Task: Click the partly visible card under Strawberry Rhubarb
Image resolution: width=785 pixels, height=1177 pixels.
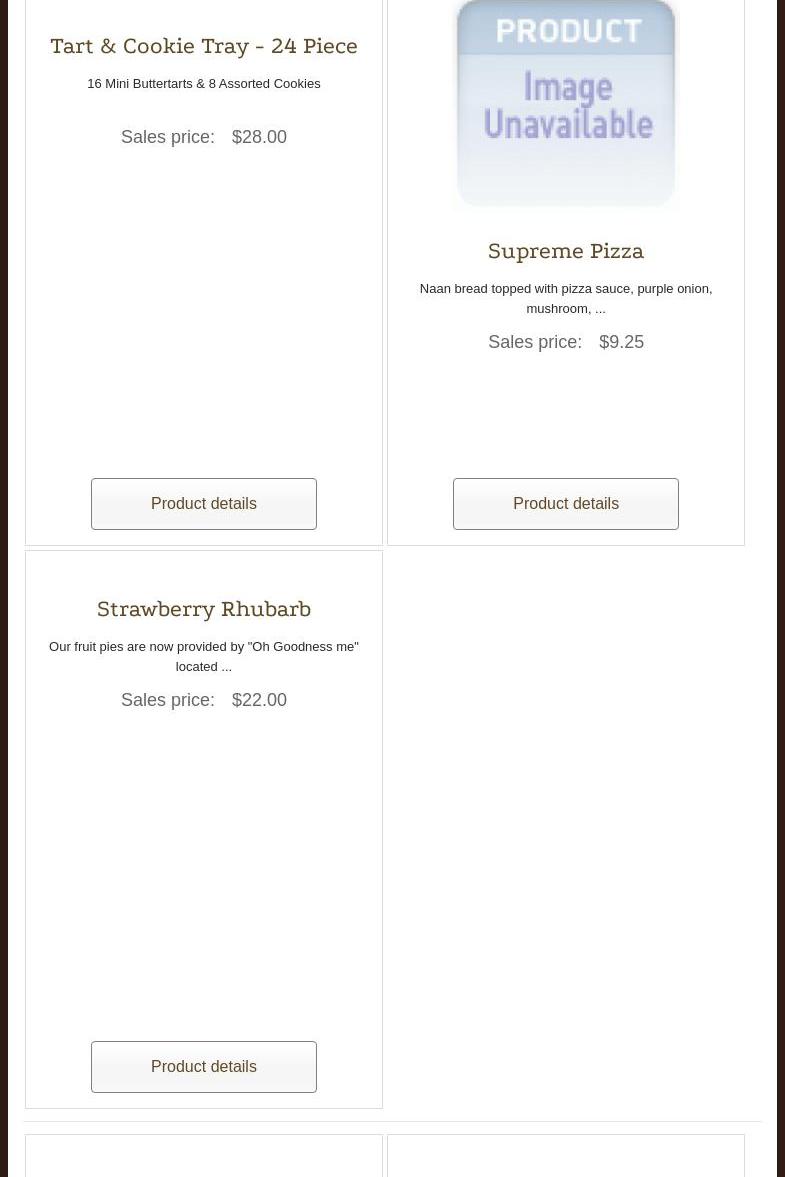Action: tap(204, 1157)
